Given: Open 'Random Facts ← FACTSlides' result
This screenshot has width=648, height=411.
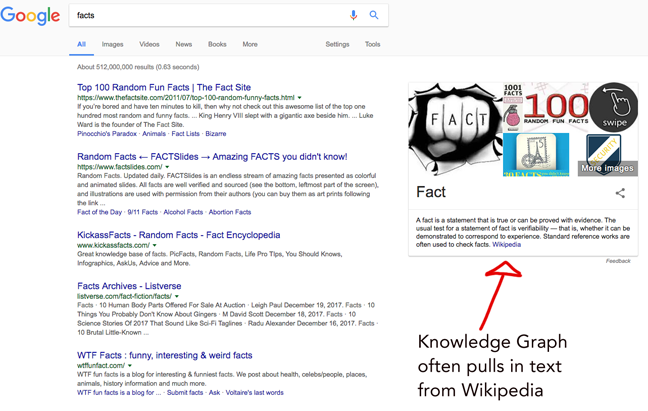Looking at the screenshot, I should (x=212, y=157).
